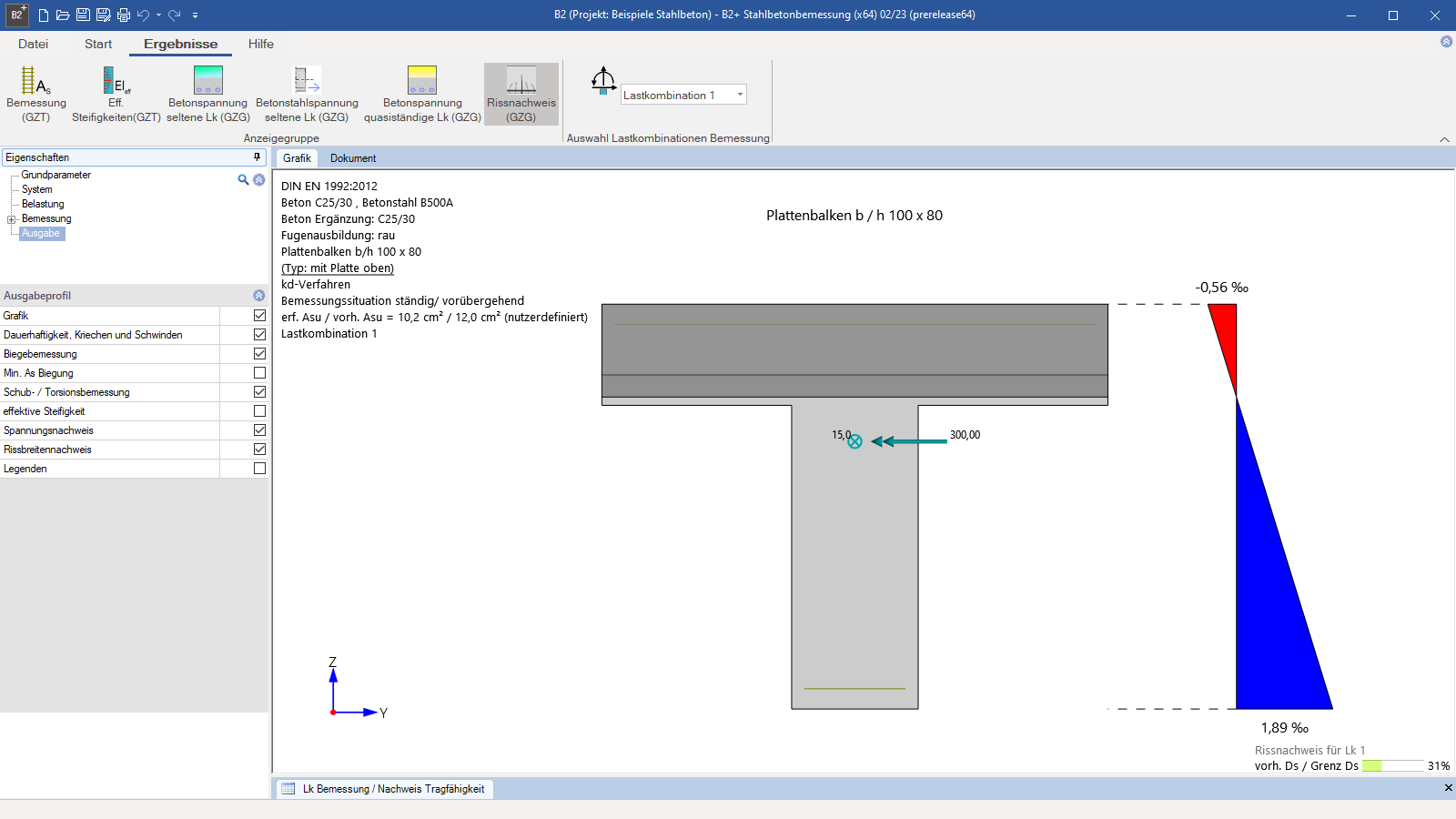
Task: Click the load combination selection icon
Action: click(603, 81)
